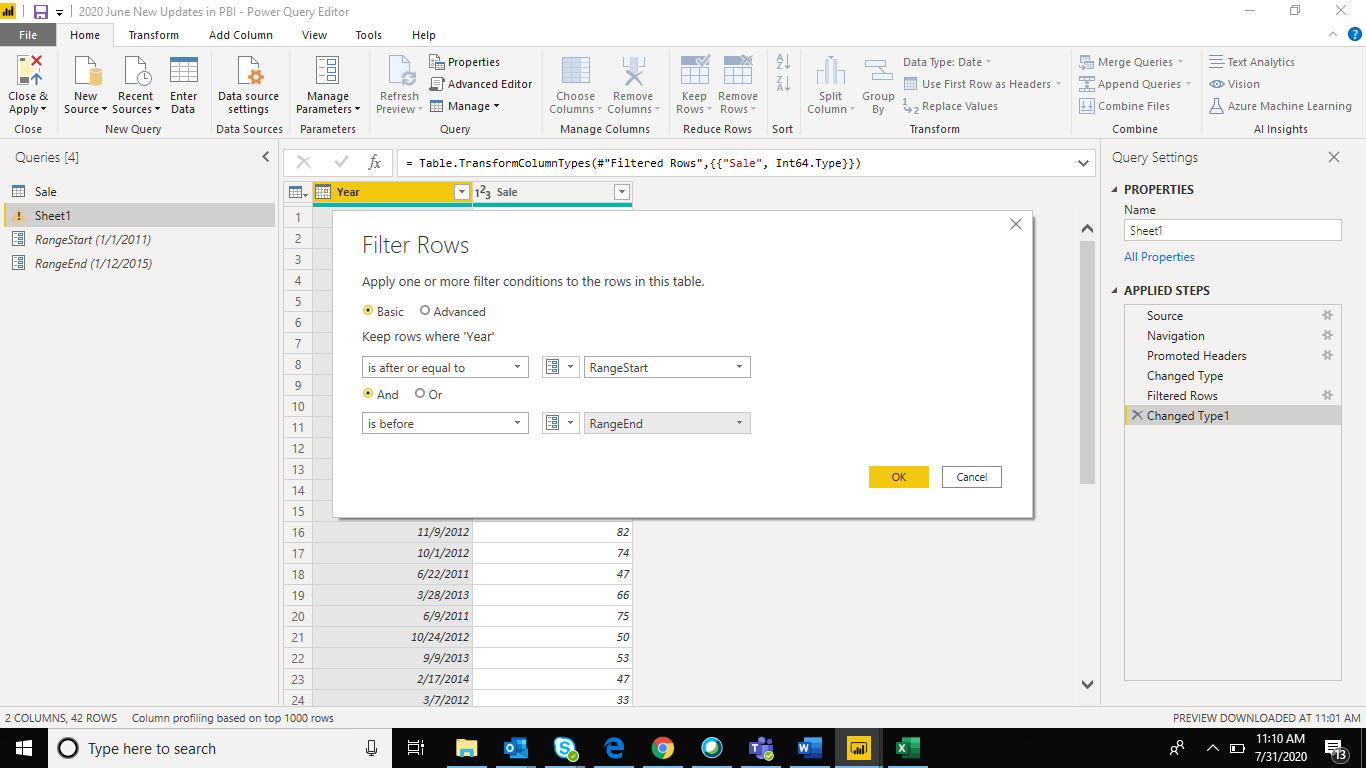Cancel the Filter Rows dialog
The image size is (1366, 768).
coord(972,477)
